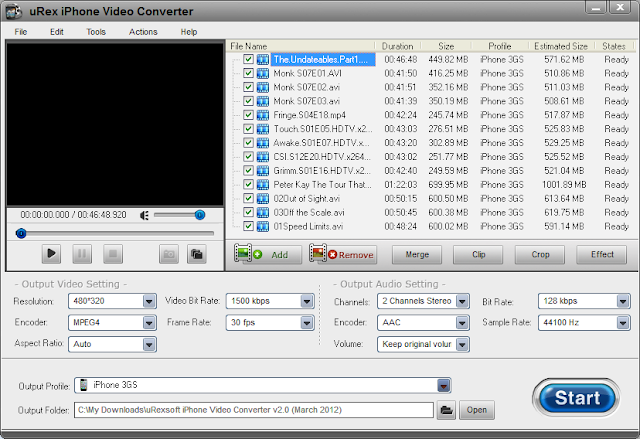Uncheck The.Undateables.Part1 file

[248, 59]
